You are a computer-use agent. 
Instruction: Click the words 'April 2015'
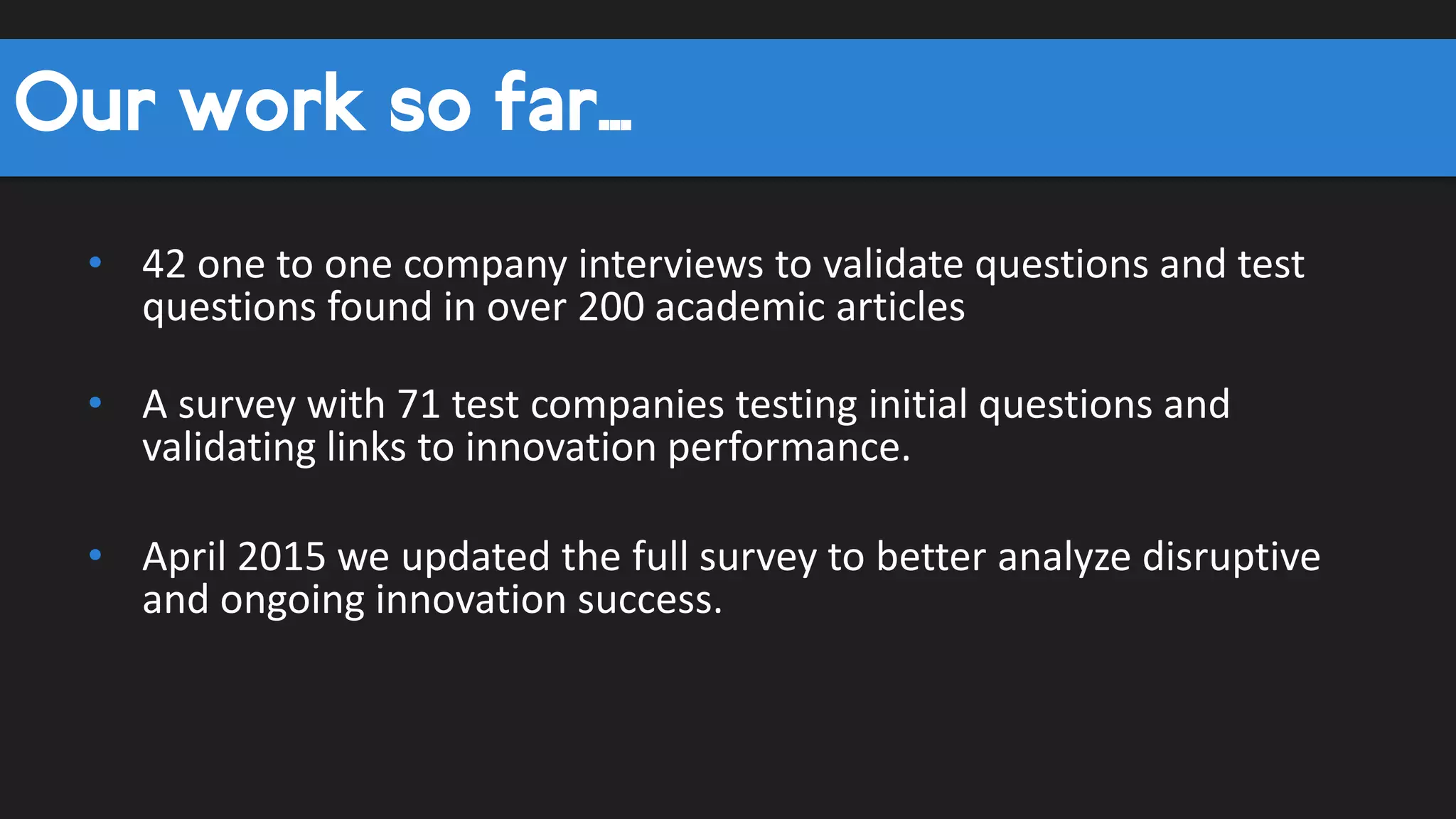tap(234, 557)
